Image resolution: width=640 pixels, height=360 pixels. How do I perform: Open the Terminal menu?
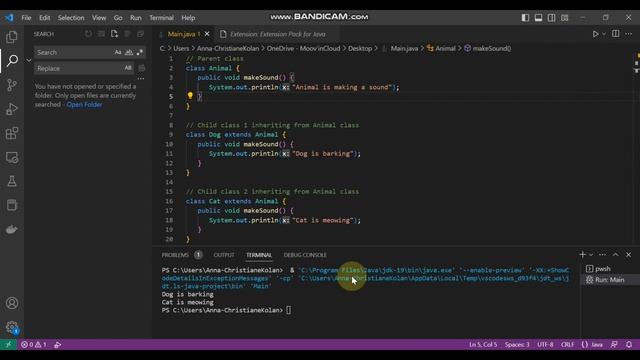161,18
